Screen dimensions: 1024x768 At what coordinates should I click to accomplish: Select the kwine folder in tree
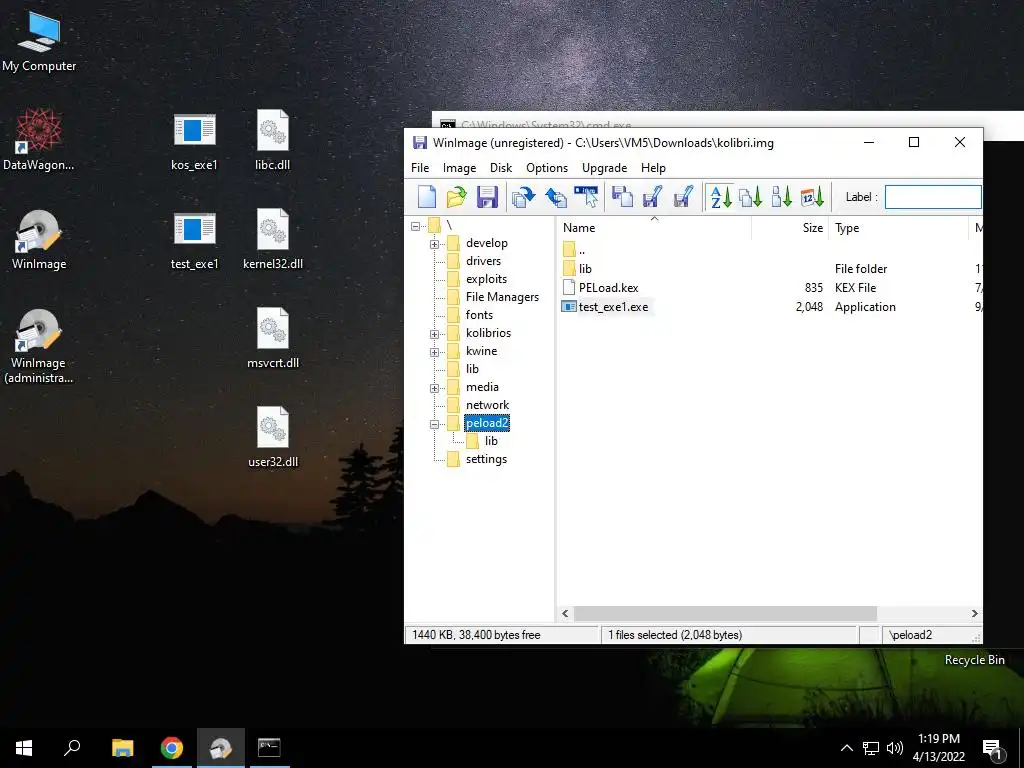[x=481, y=351]
